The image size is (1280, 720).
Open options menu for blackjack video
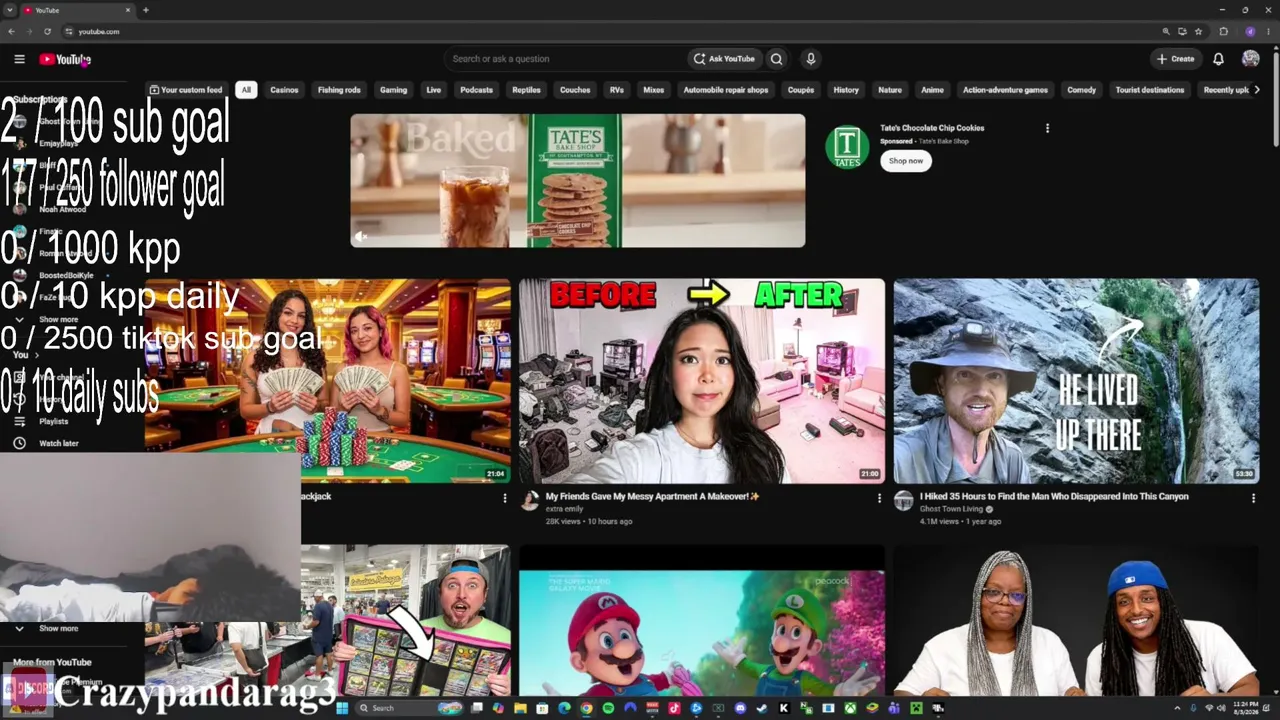504,497
